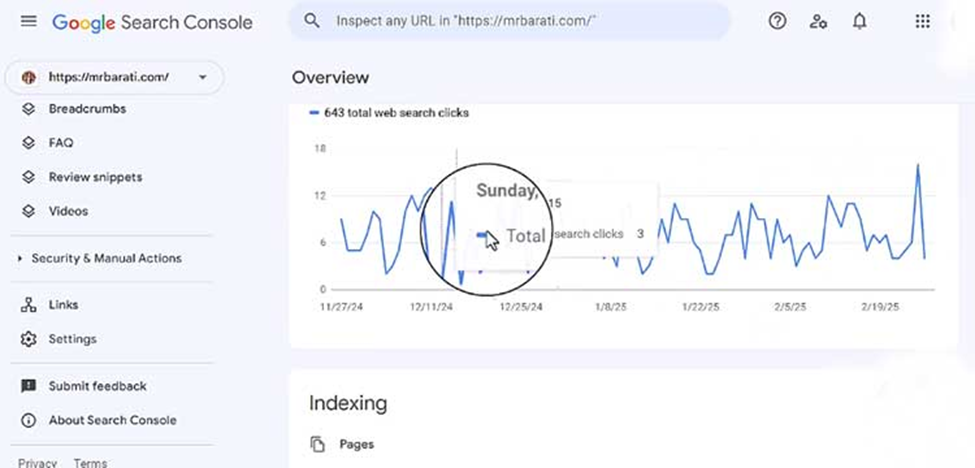Click the Submit feedback icon
975x468 pixels.
pos(29,386)
